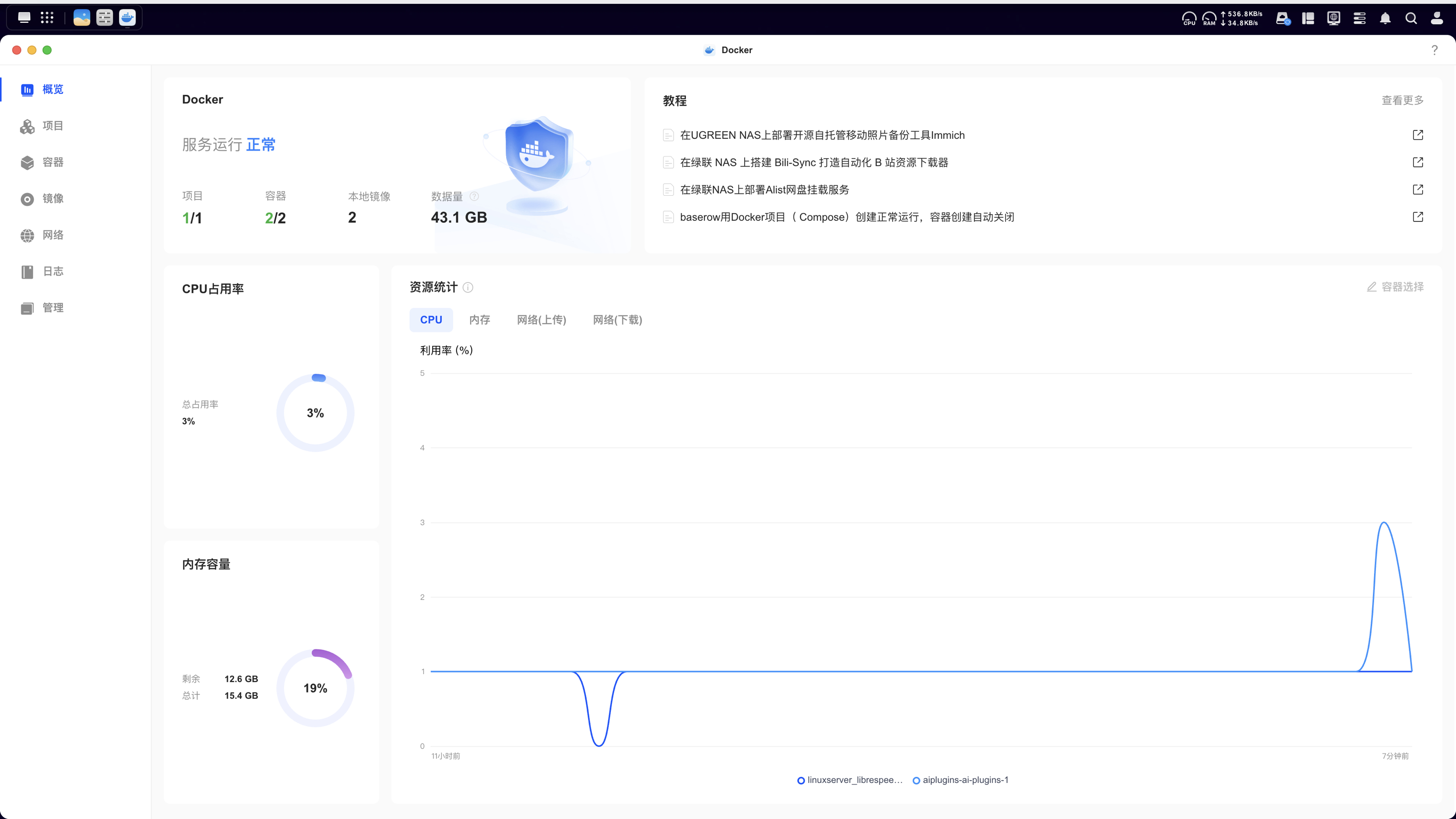Click the memory usage 19% ring
Image resolution: width=1456 pixels, height=819 pixels.
(x=315, y=688)
